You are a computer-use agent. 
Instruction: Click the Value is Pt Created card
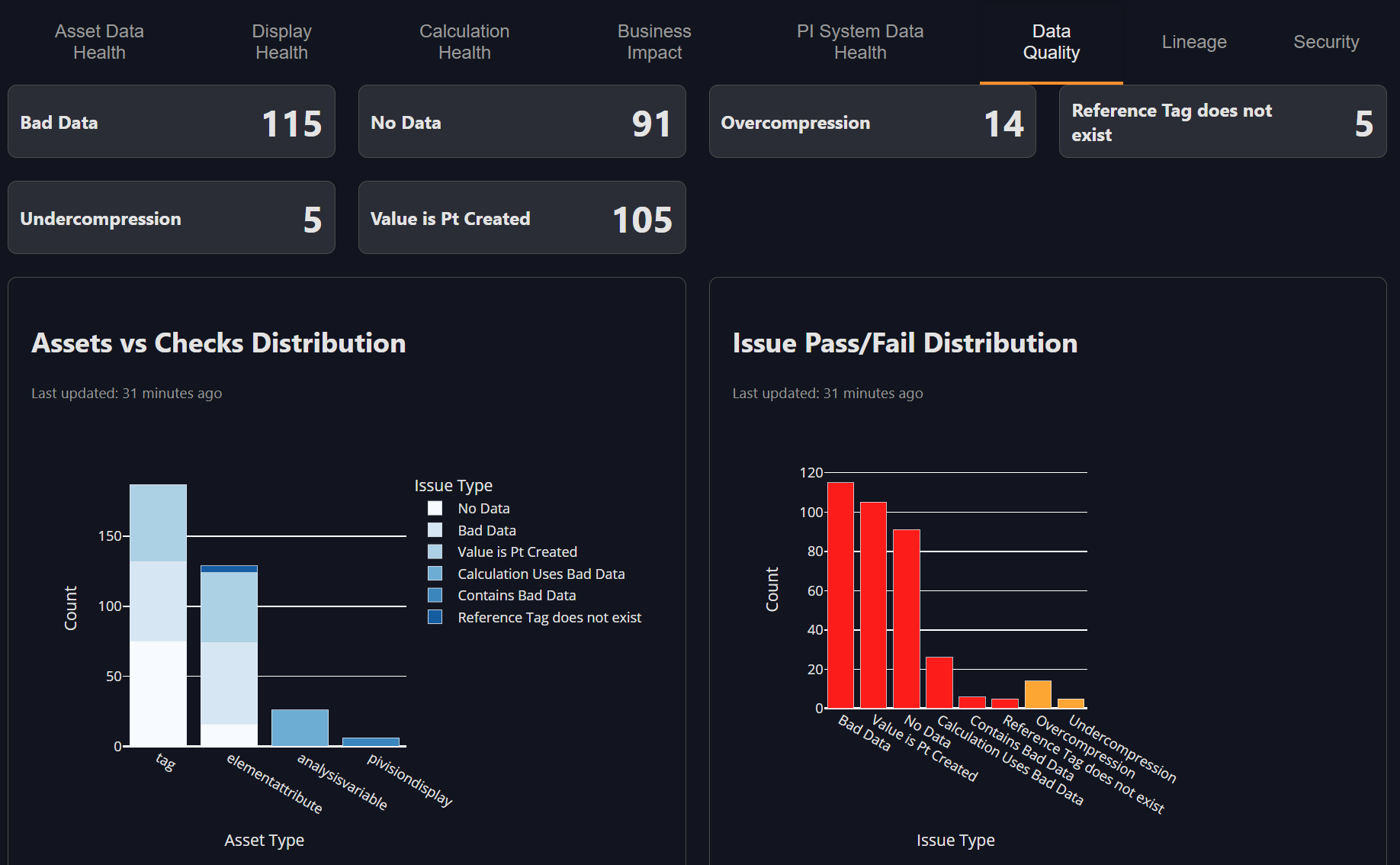(522, 218)
